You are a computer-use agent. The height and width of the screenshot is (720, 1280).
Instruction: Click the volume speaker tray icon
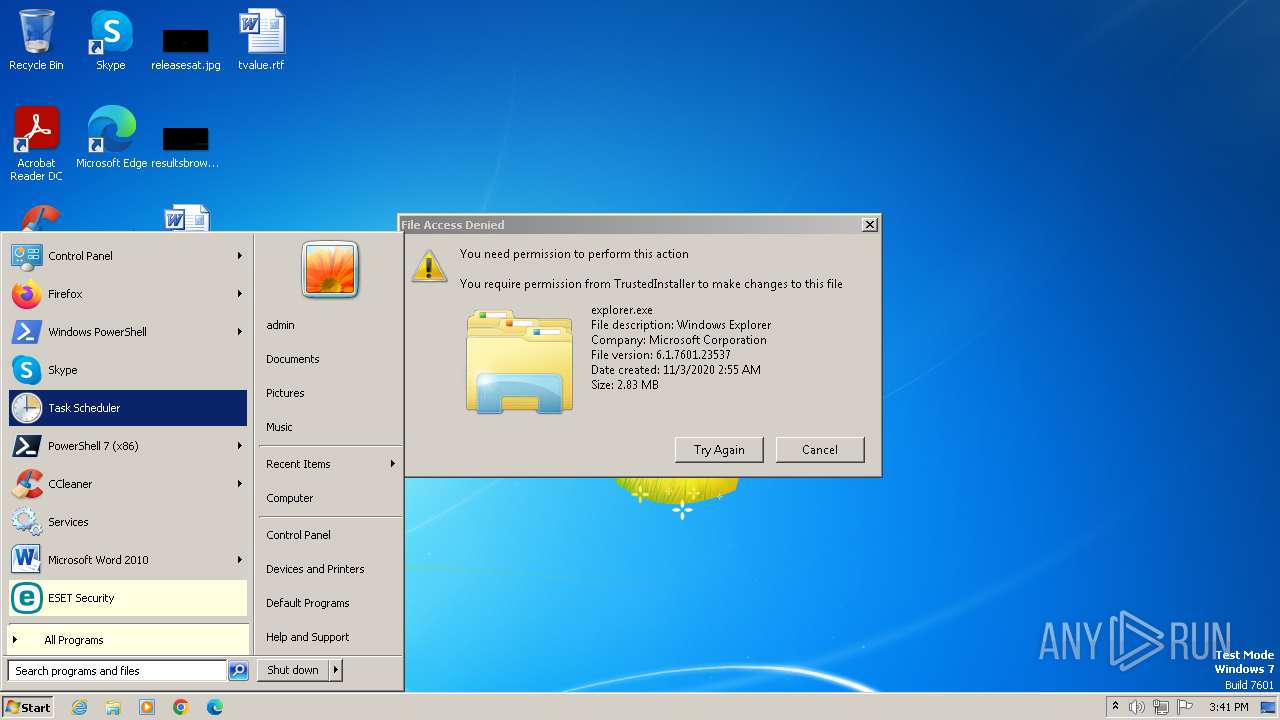click(1137, 707)
